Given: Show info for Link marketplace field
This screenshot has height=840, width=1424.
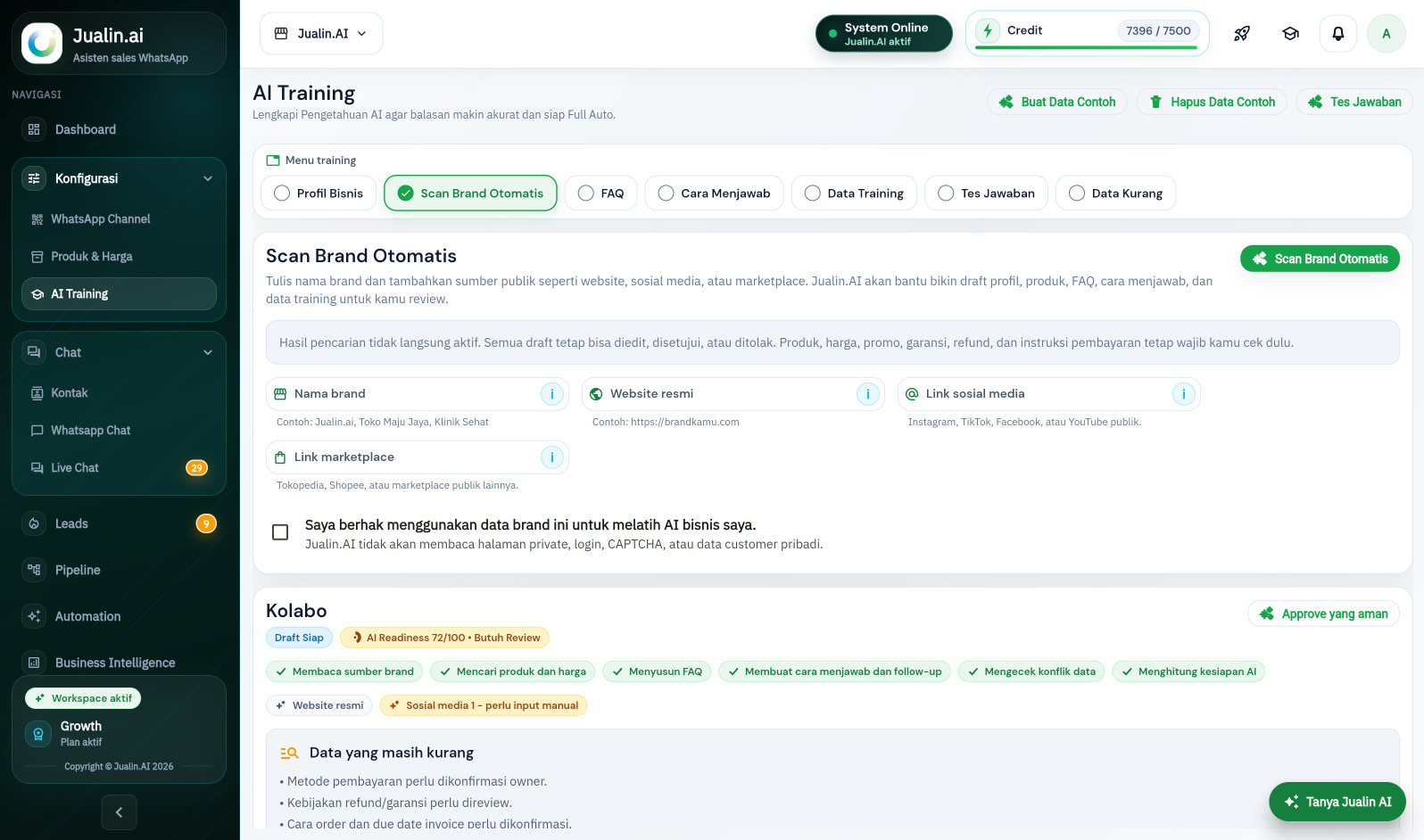Looking at the screenshot, I should [552, 457].
